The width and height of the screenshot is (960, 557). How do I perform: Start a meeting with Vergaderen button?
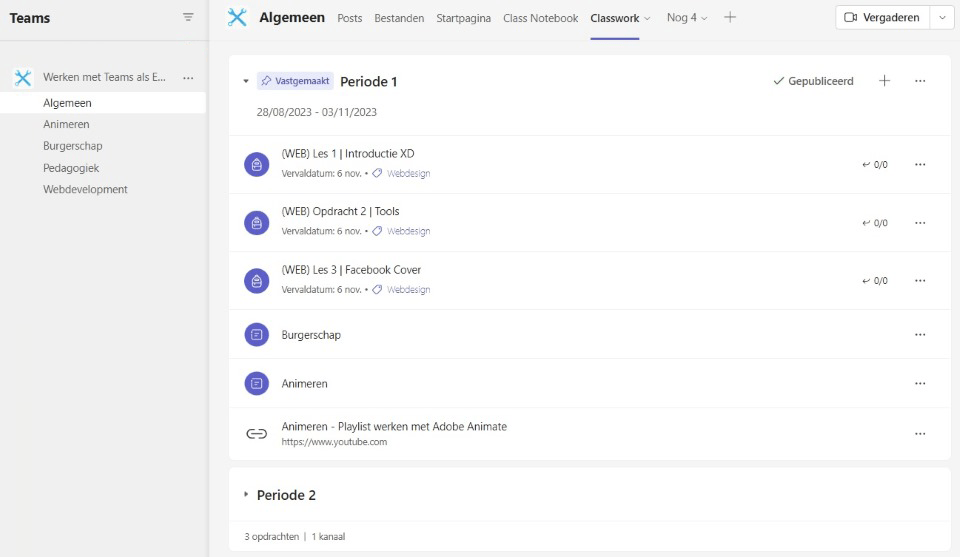point(882,17)
